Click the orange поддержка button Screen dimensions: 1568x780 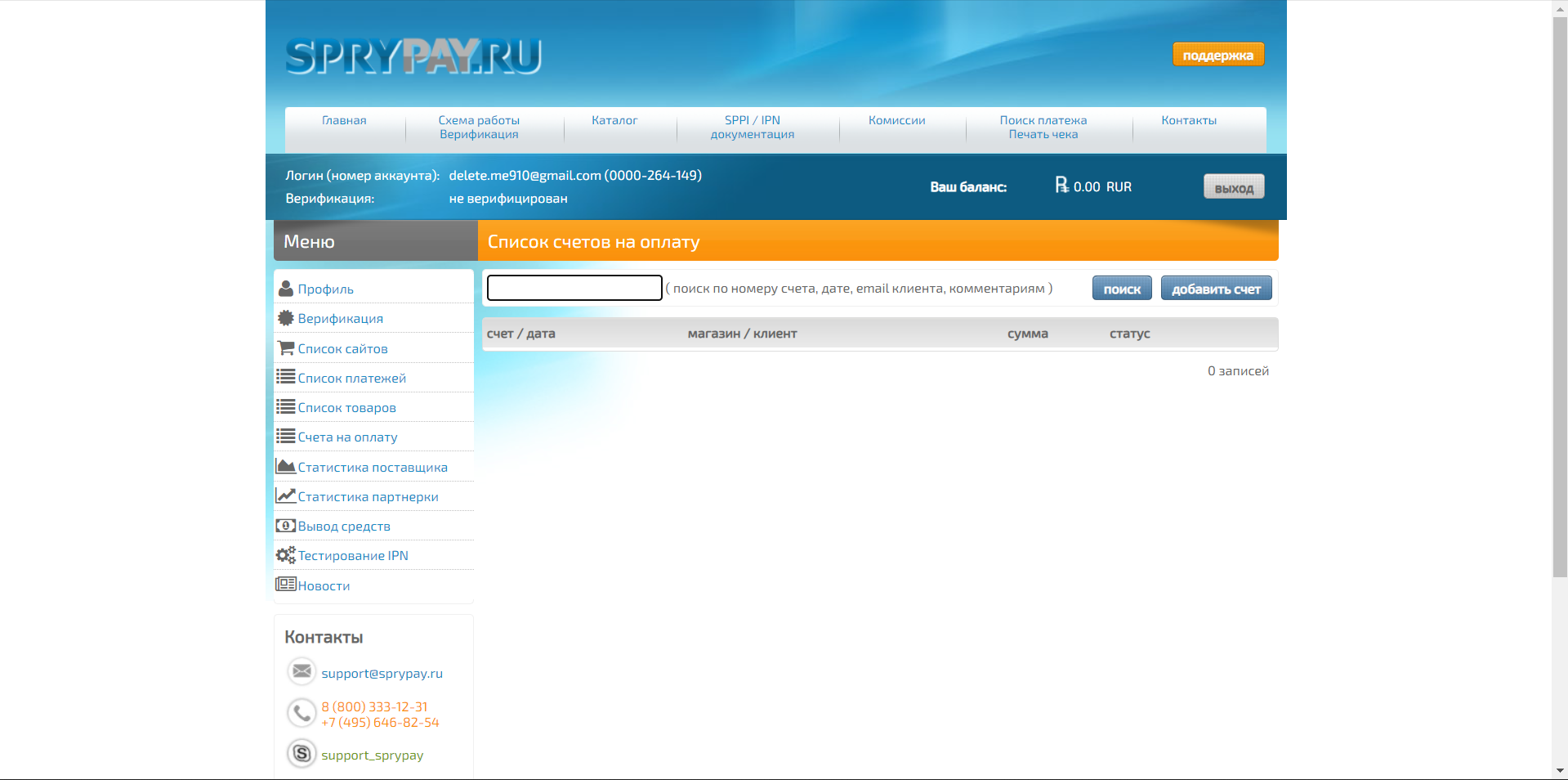coord(1218,55)
